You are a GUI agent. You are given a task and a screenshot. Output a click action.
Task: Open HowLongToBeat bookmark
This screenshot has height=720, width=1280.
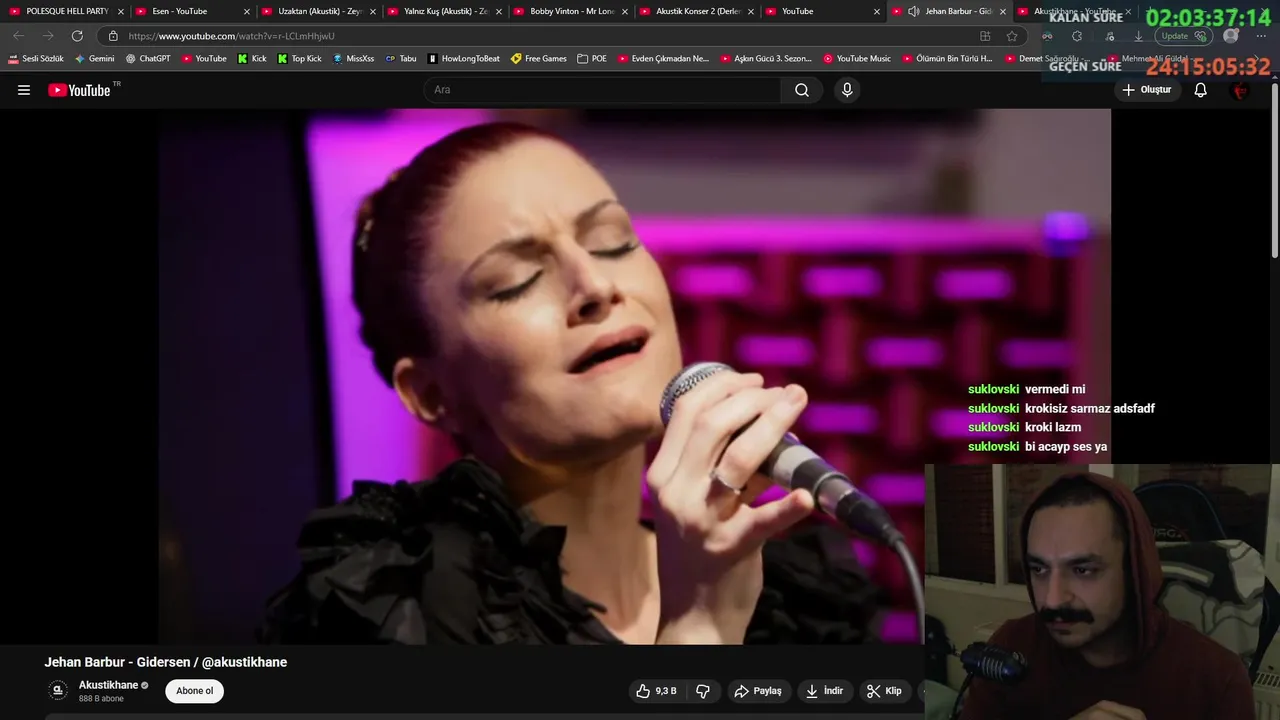click(x=463, y=59)
